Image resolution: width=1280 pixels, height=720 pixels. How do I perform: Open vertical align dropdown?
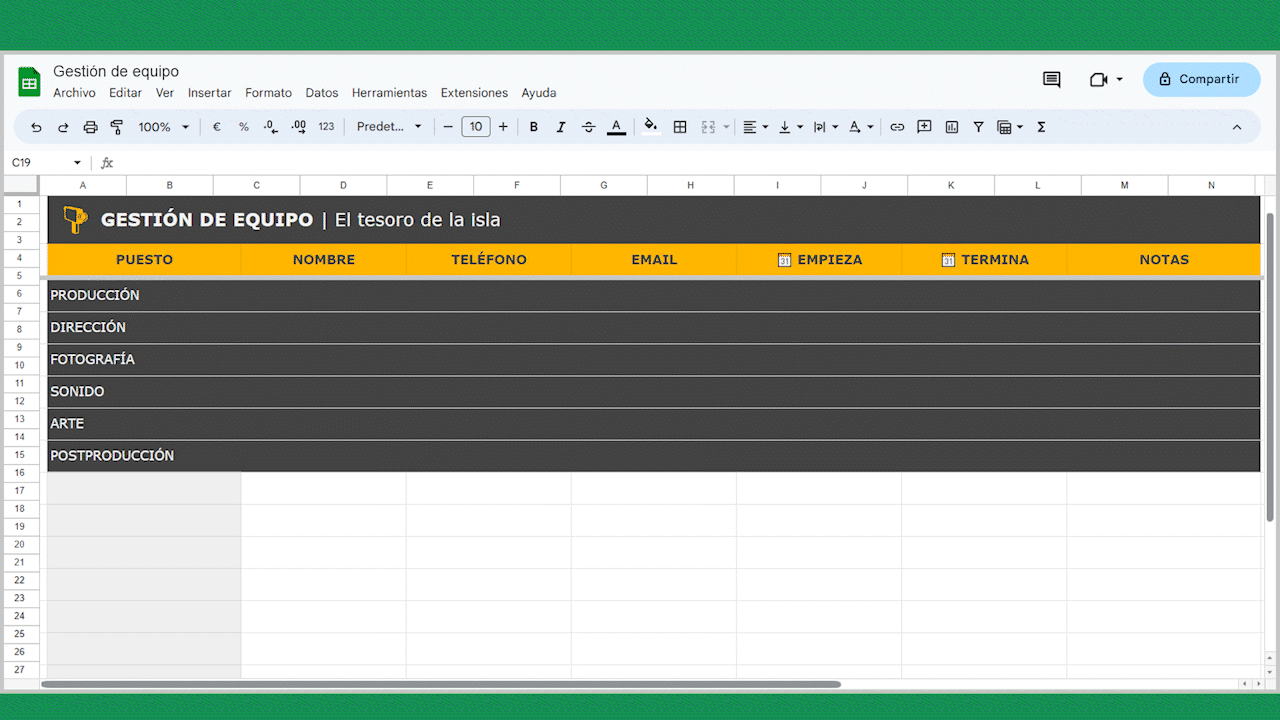point(791,127)
